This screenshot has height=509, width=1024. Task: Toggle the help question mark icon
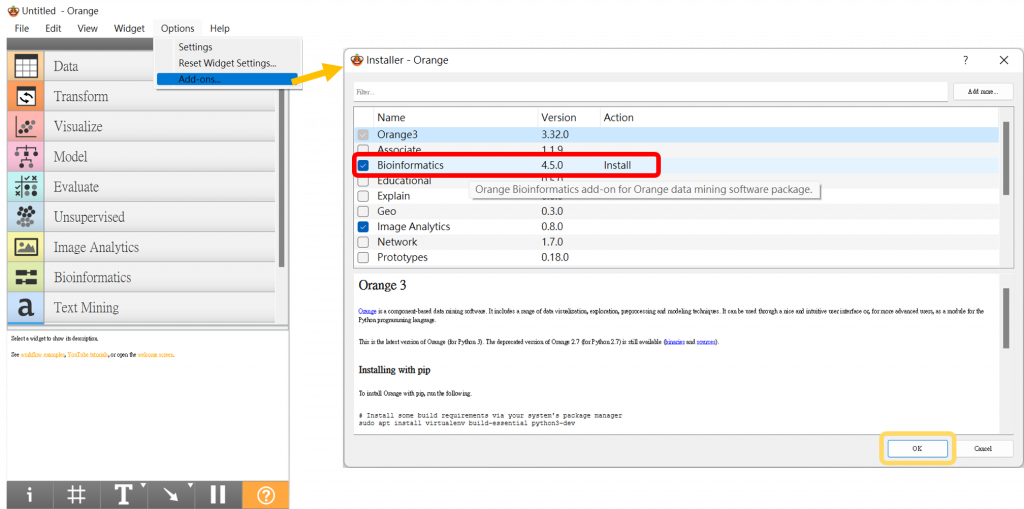266,495
